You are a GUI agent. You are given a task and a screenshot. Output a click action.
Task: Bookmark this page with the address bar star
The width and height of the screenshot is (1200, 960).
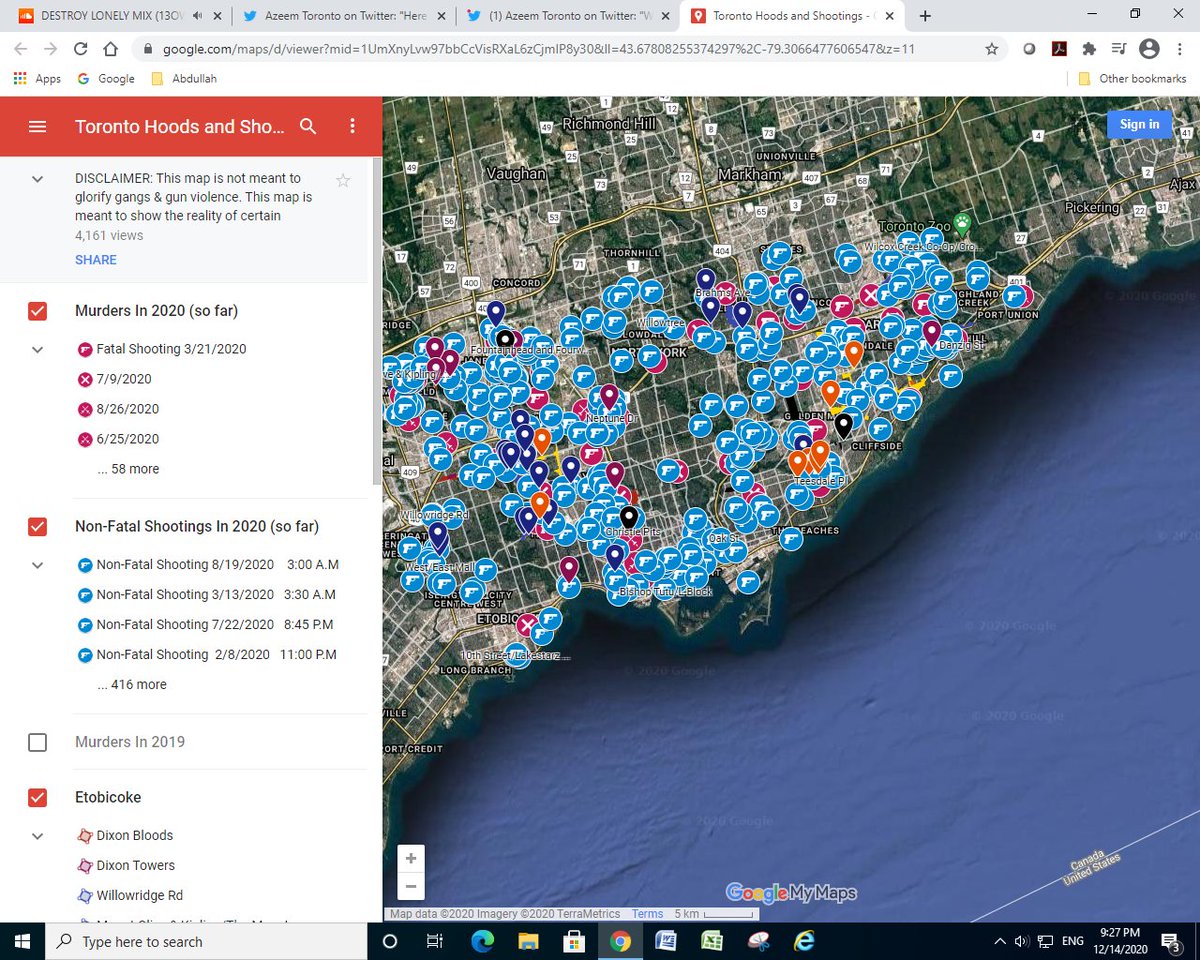pyautogui.click(x=991, y=48)
